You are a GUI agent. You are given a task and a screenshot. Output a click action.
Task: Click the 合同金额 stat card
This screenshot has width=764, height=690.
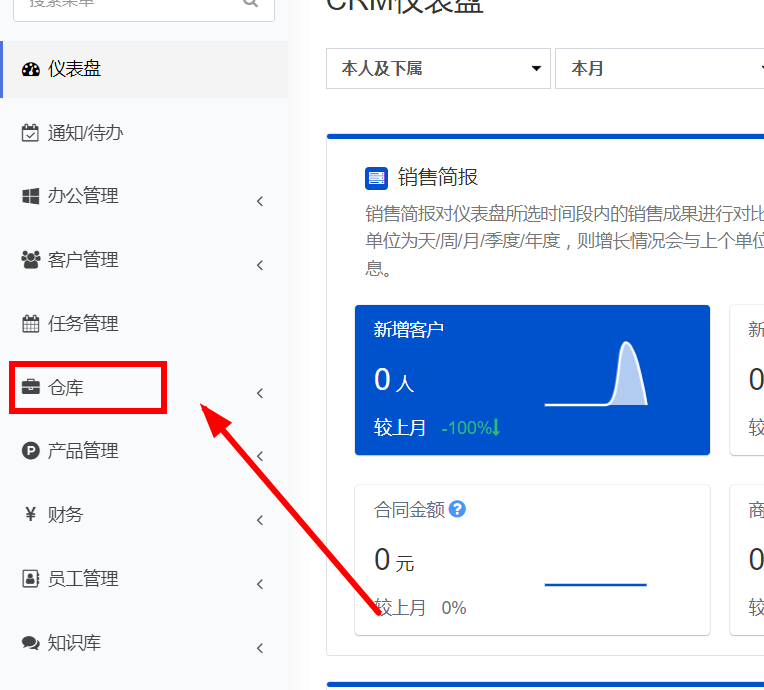tap(532, 560)
